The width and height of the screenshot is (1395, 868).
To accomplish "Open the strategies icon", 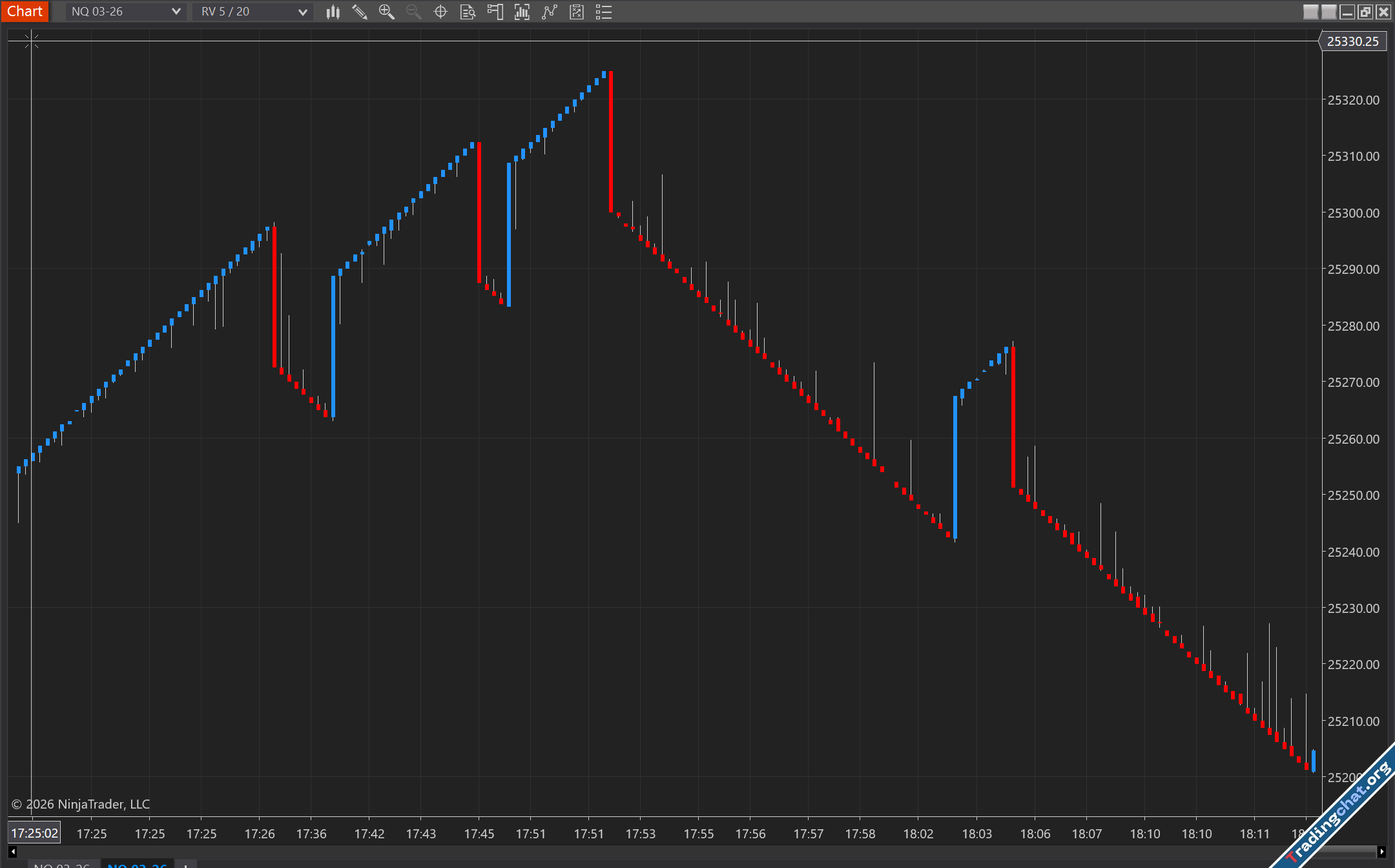I will pos(577,12).
